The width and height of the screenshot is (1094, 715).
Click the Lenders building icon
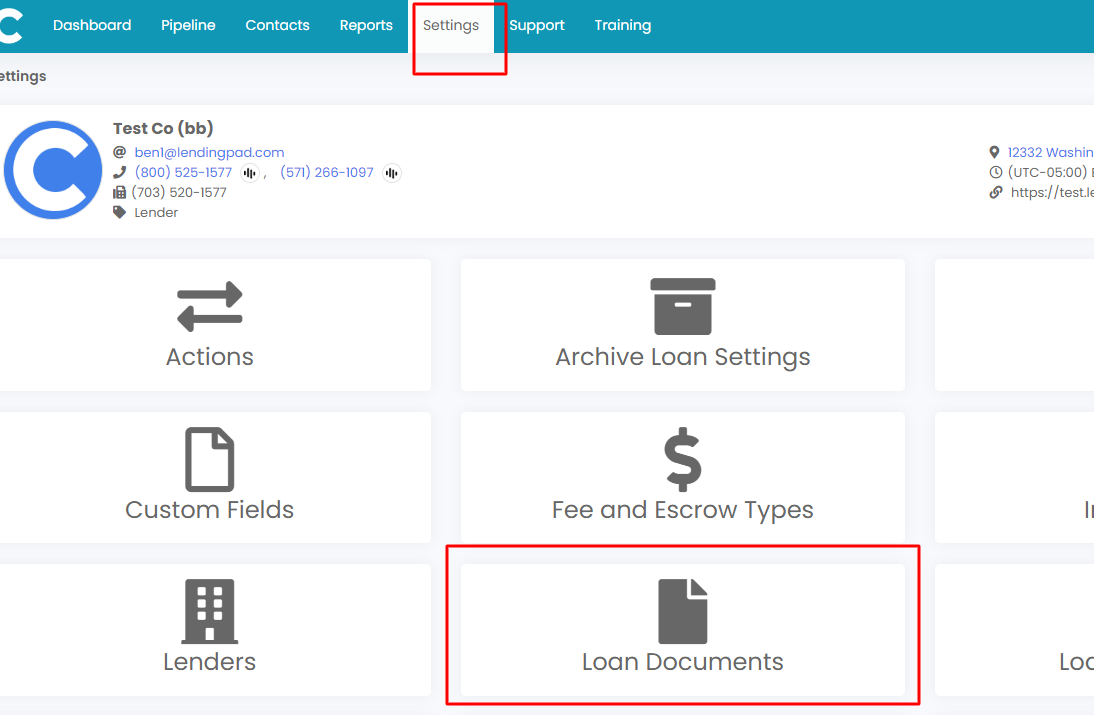[210, 611]
